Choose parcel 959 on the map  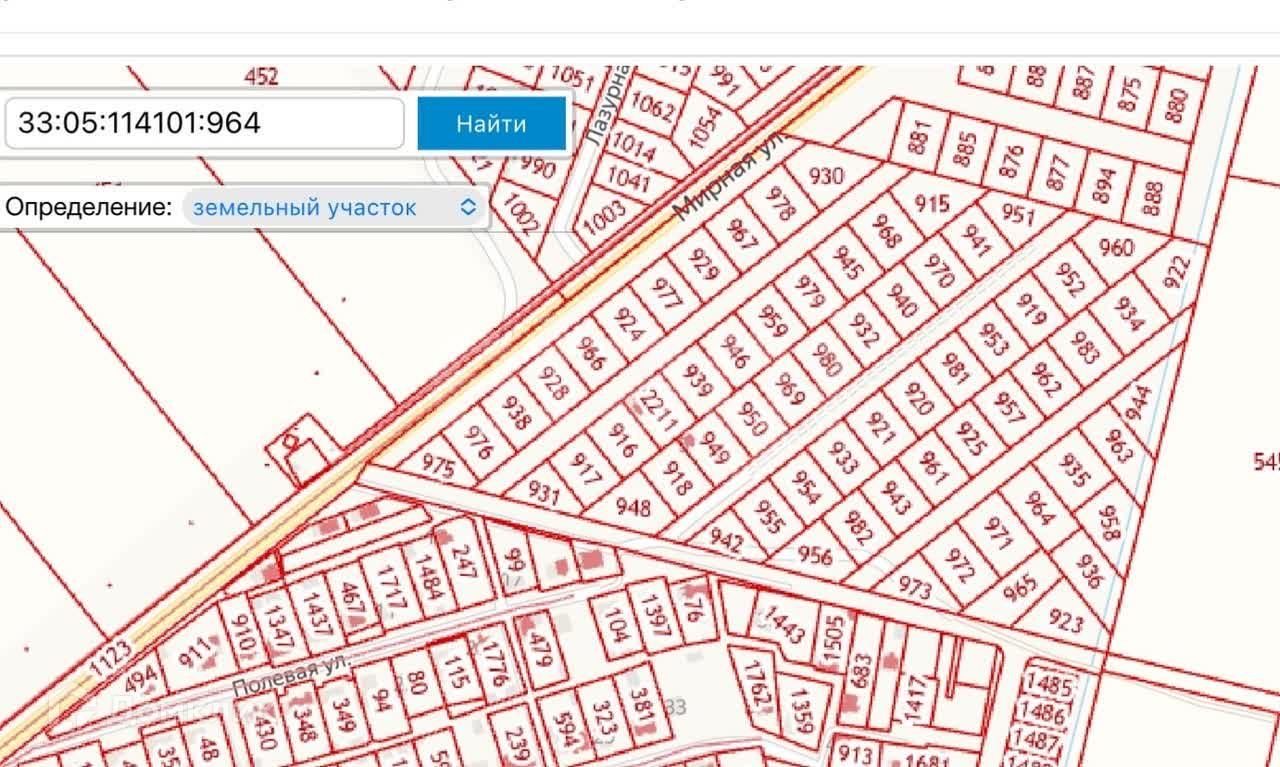(x=772, y=322)
